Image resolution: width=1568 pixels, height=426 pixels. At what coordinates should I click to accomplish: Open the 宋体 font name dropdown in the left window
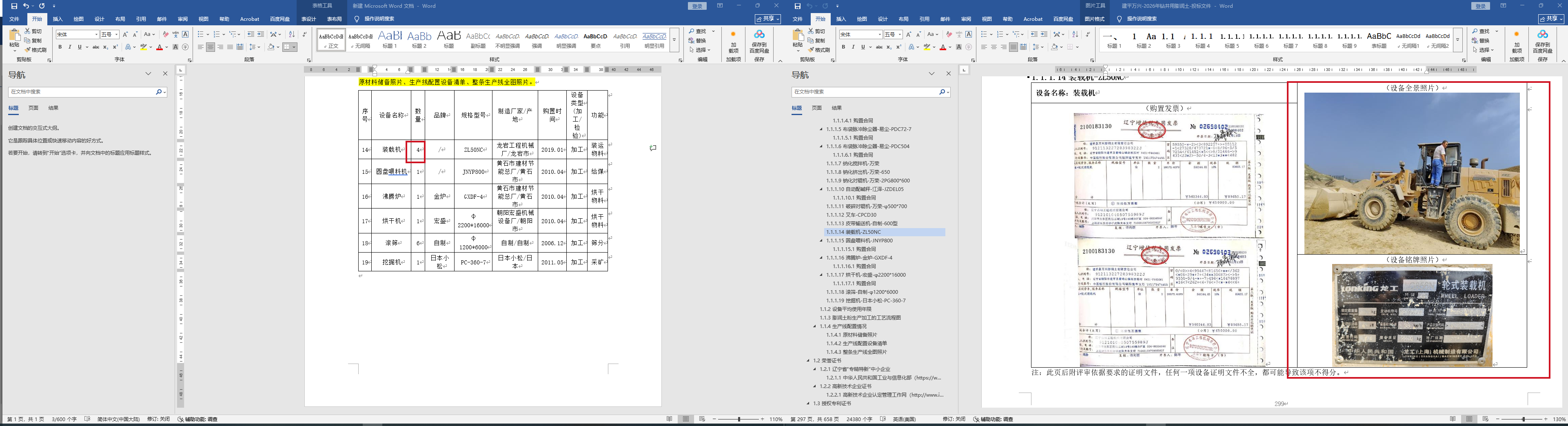[x=95, y=35]
